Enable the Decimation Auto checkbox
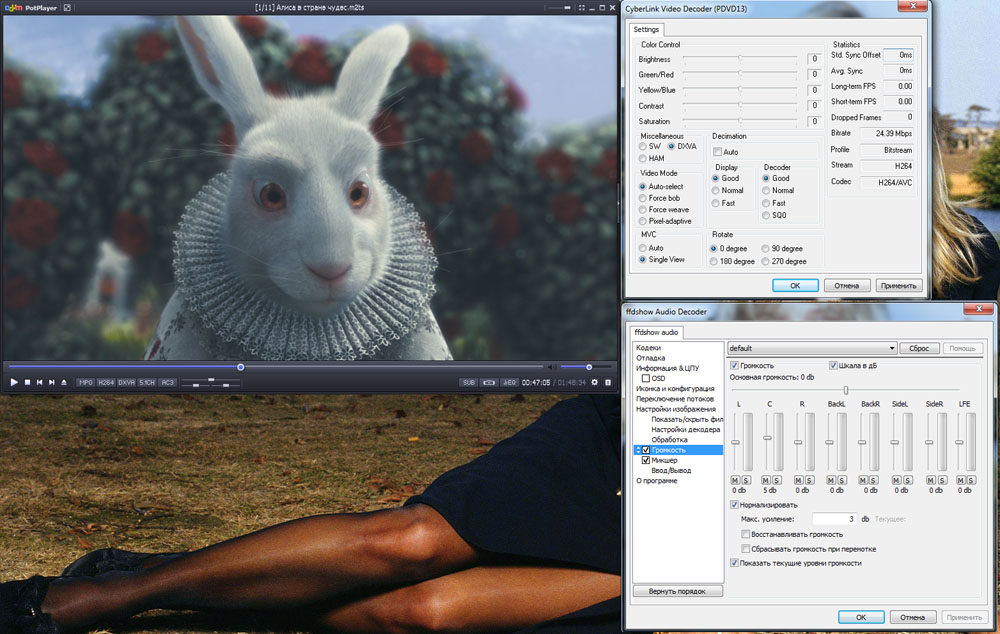 [717, 152]
